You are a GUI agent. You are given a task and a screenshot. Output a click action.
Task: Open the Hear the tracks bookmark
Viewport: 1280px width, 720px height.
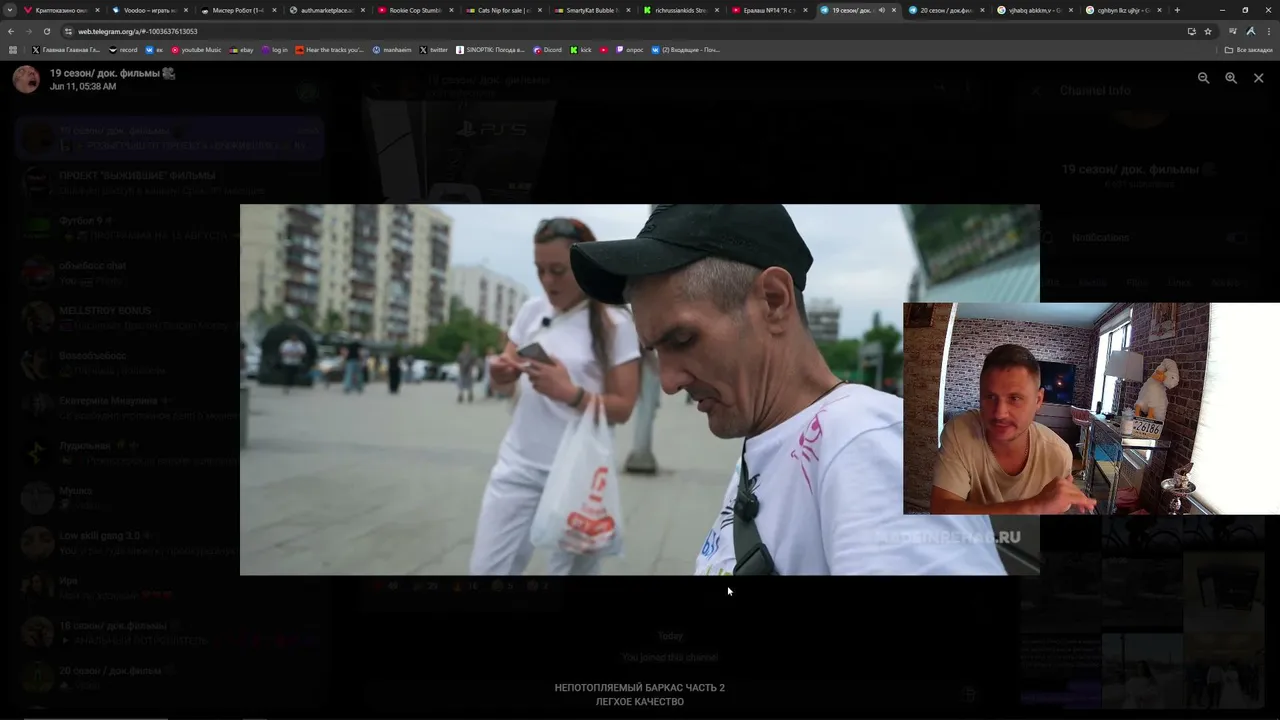point(329,49)
